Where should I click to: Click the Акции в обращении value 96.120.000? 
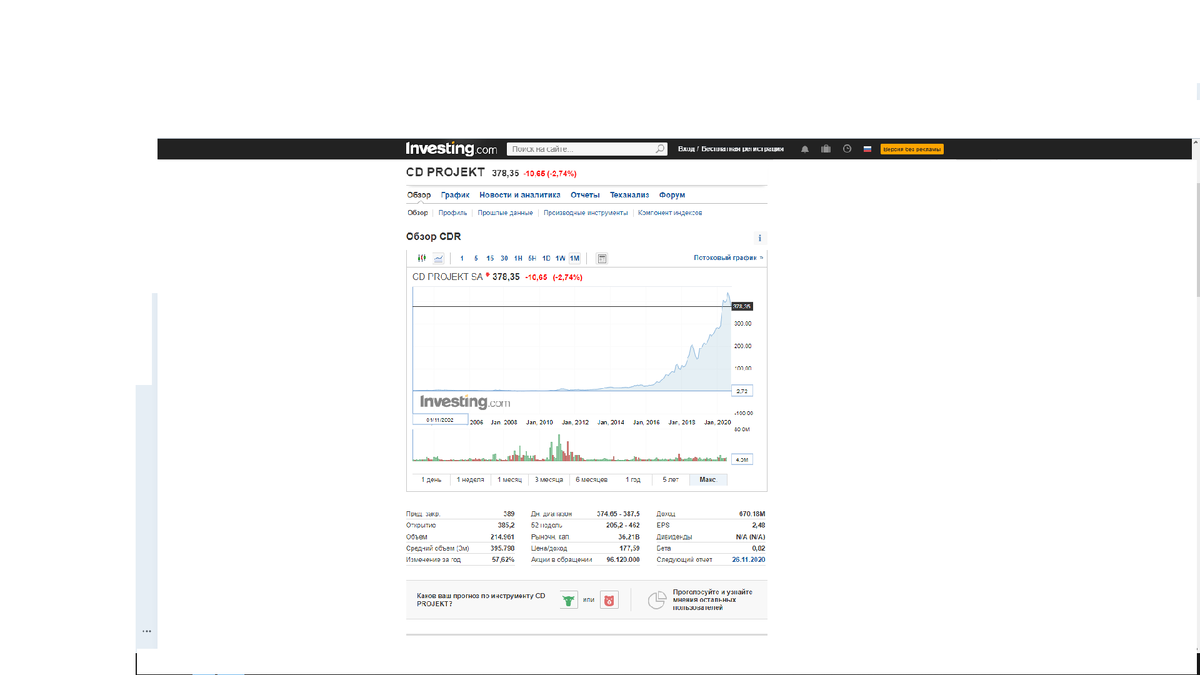(623, 560)
